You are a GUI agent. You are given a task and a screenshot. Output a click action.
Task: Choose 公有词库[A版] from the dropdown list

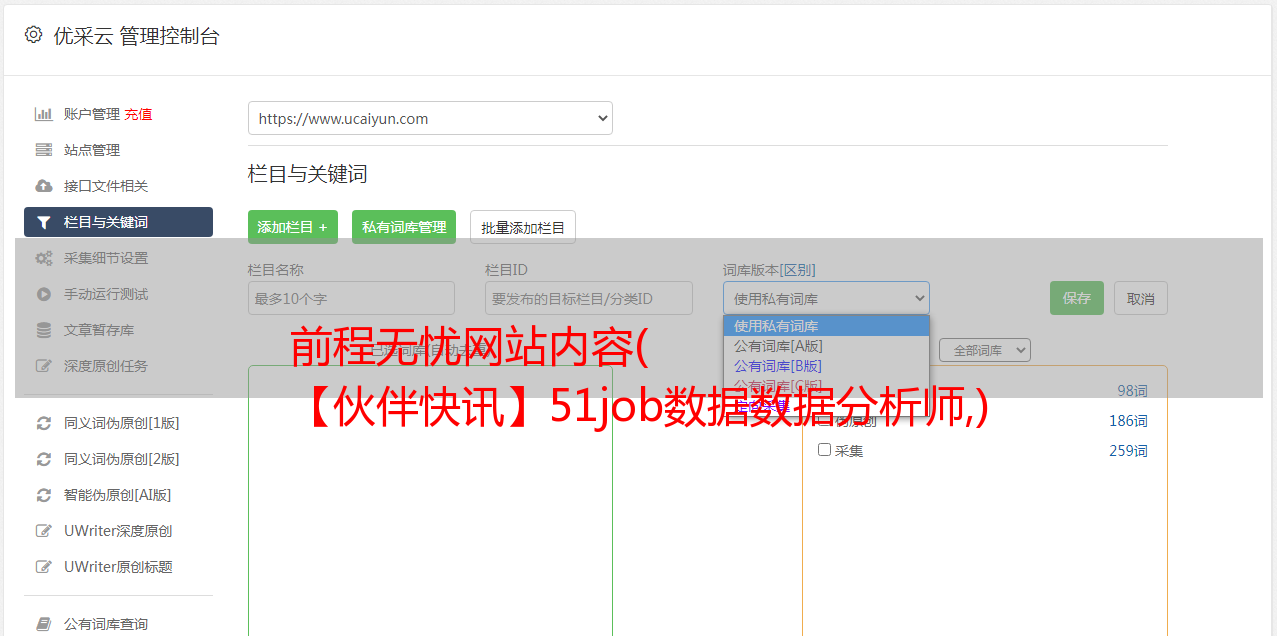coord(826,346)
